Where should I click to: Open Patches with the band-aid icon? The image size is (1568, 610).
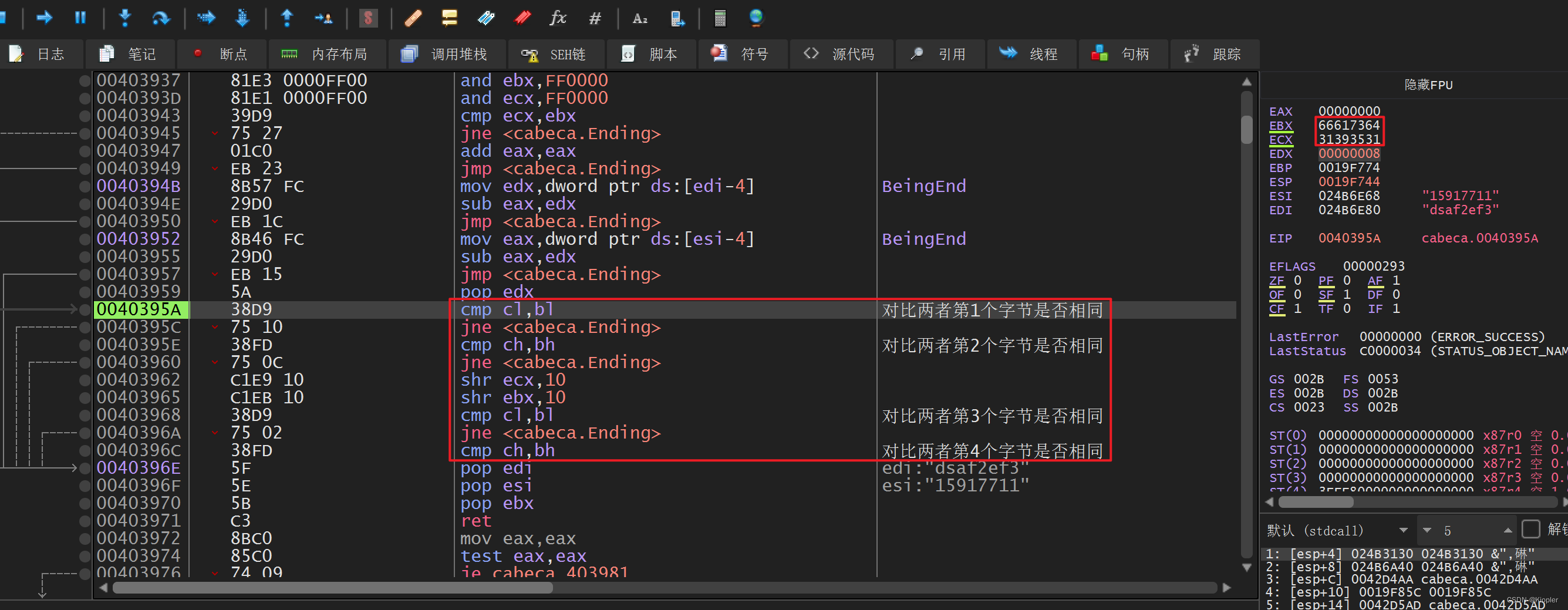point(413,18)
